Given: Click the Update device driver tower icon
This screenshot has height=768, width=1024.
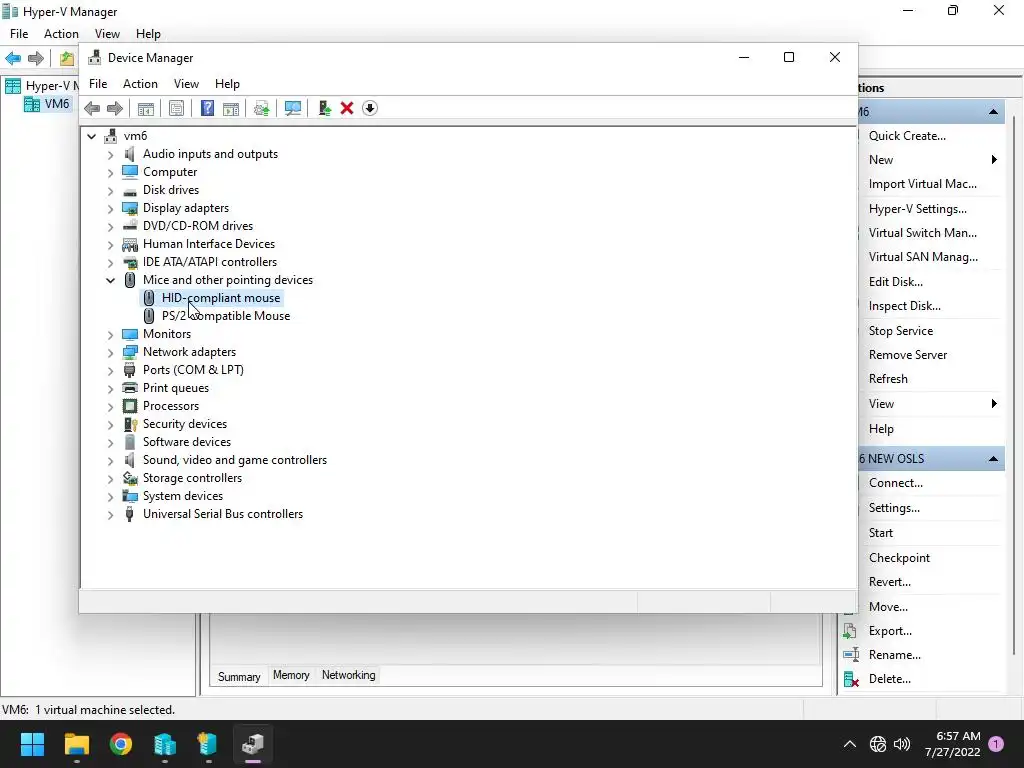Looking at the screenshot, I should [325, 108].
